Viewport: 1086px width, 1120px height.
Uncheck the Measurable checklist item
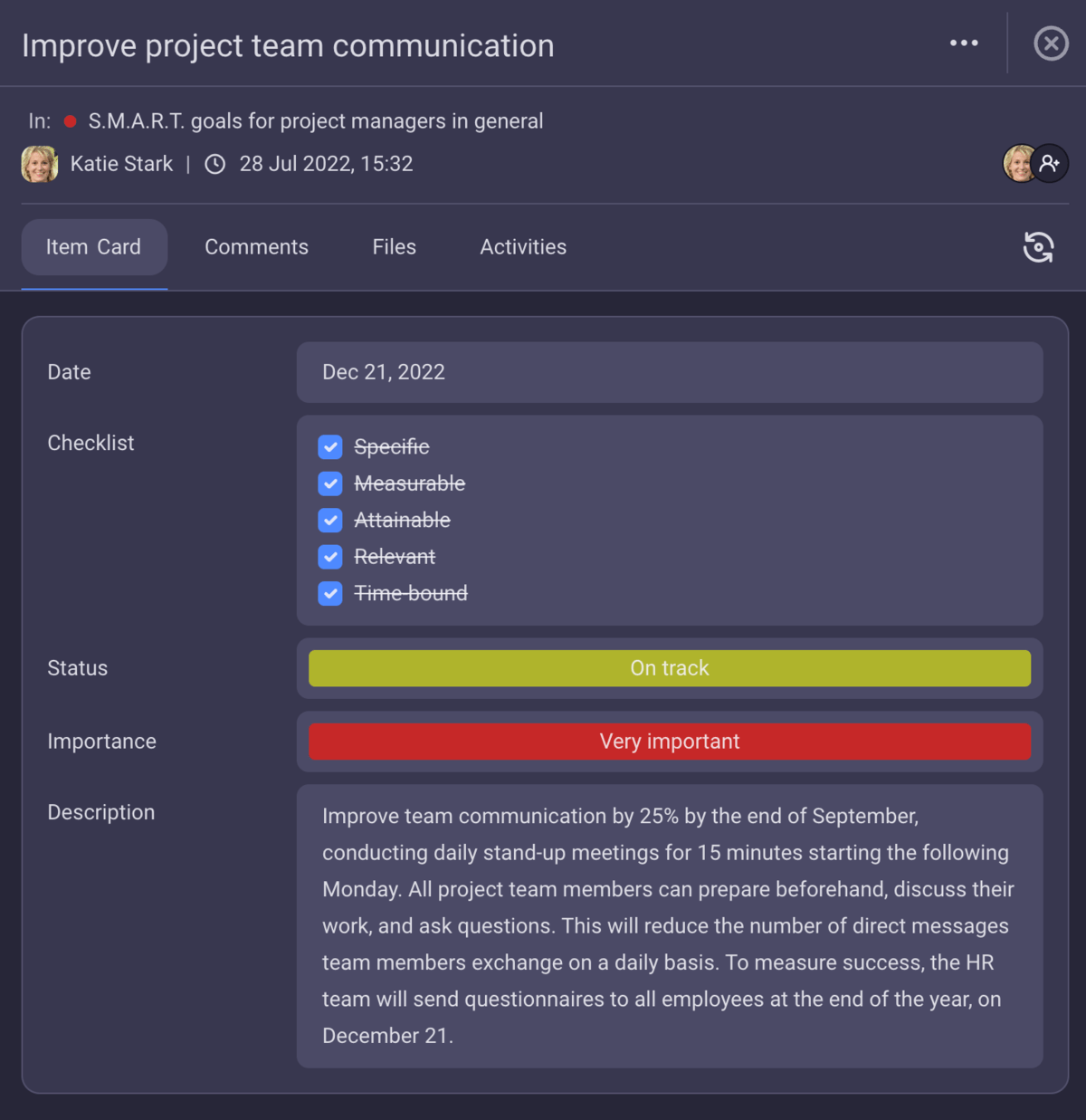click(330, 483)
